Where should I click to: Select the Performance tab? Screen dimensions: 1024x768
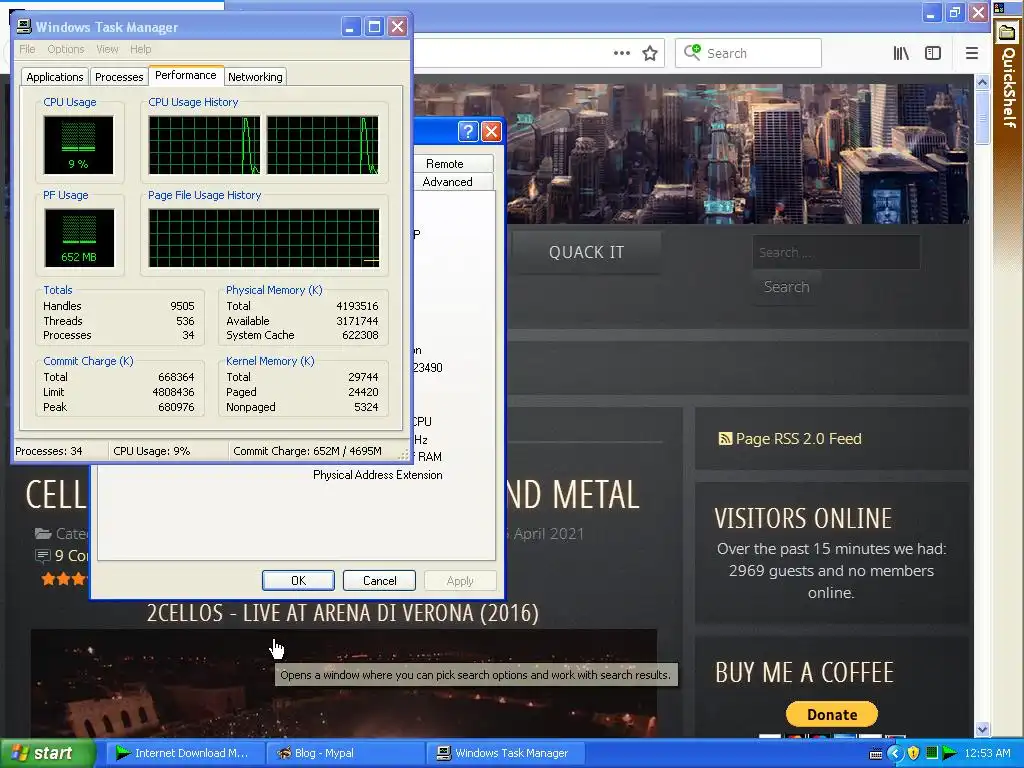185,75
